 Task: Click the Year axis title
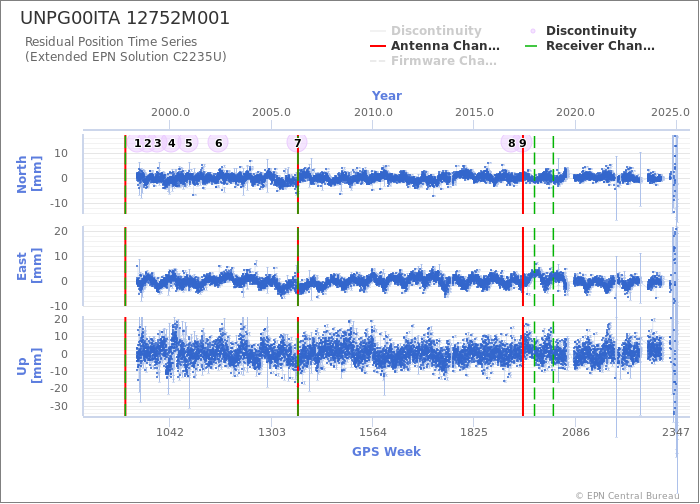pos(387,96)
